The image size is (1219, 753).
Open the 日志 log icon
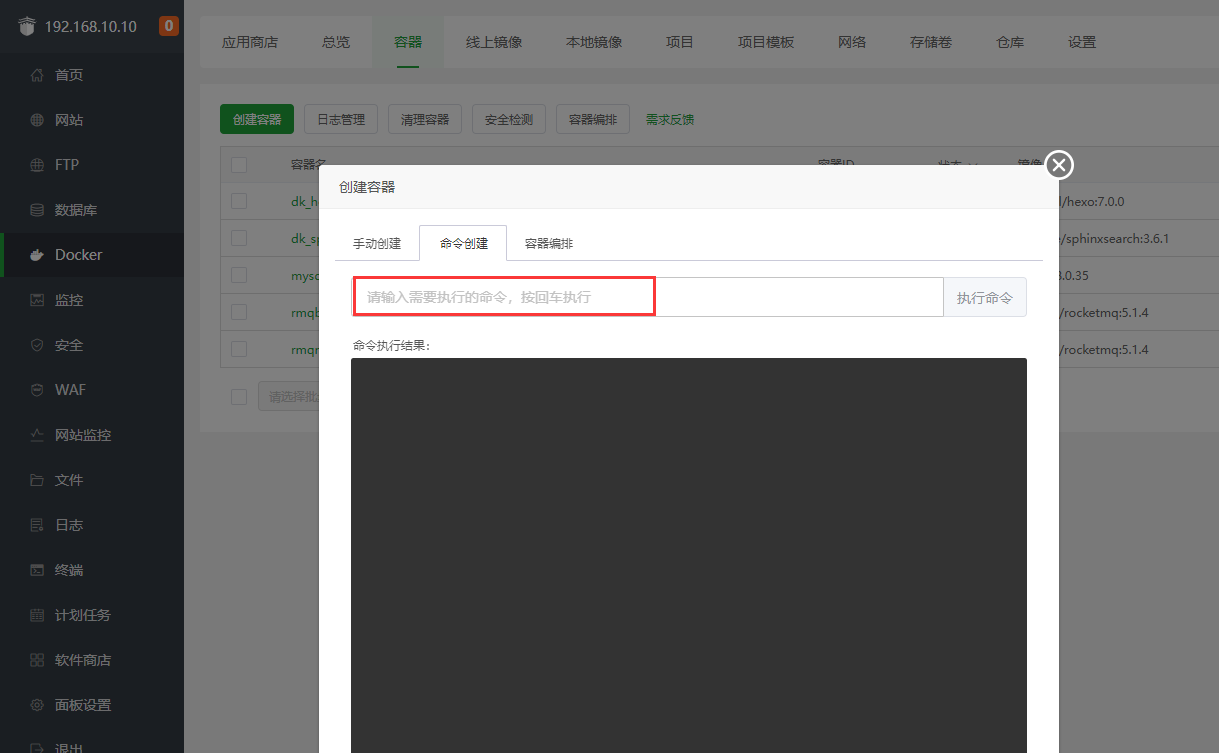coord(37,525)
